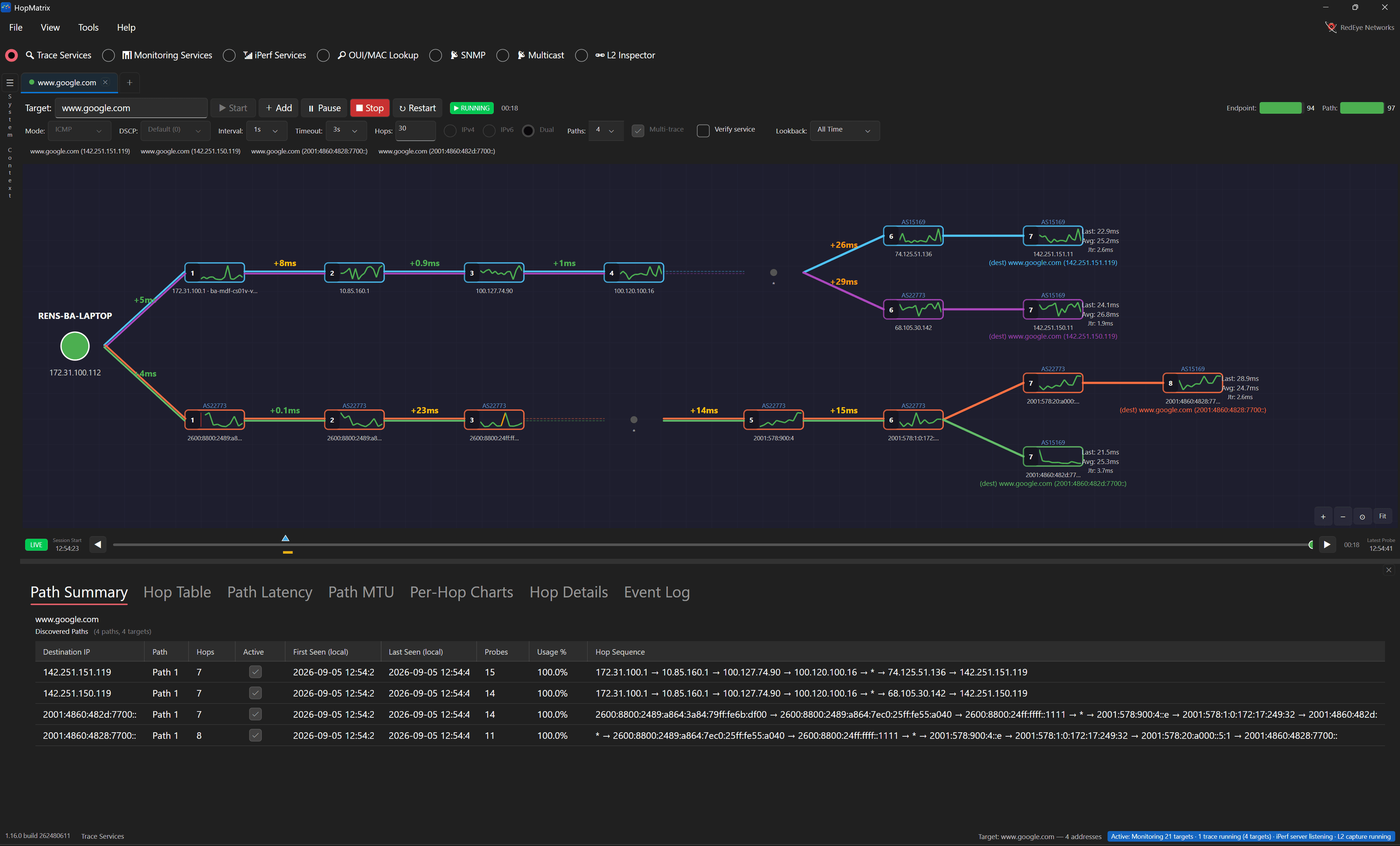Click the blue triangle timeline marker
Image resolution: width=1400 pixels, height=846 pixels.
[x=286, y=538]
